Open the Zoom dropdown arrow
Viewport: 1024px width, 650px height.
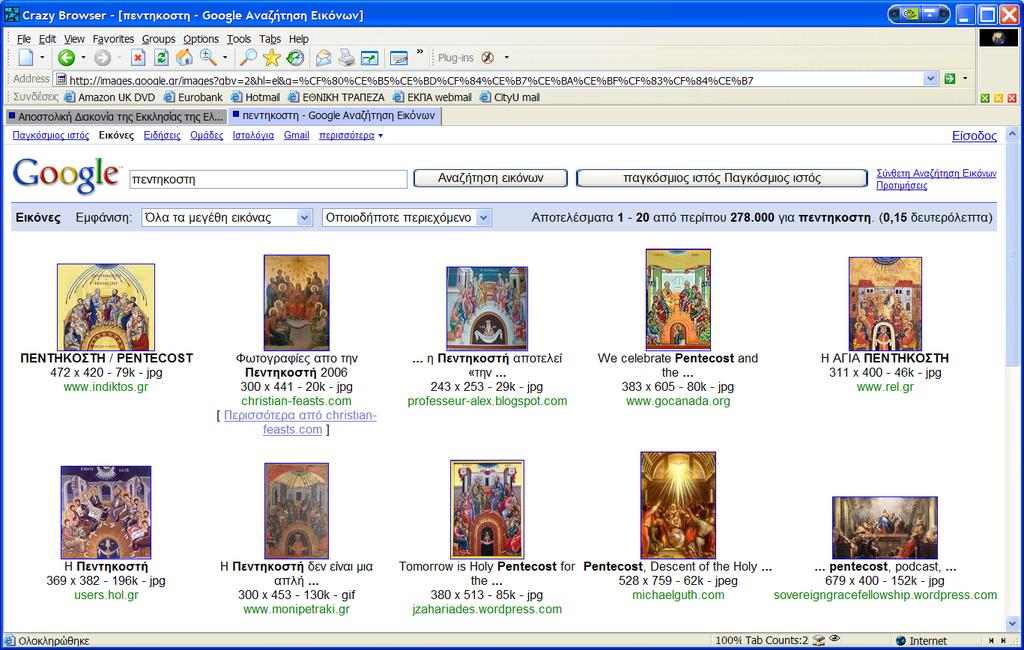(225, 58)
